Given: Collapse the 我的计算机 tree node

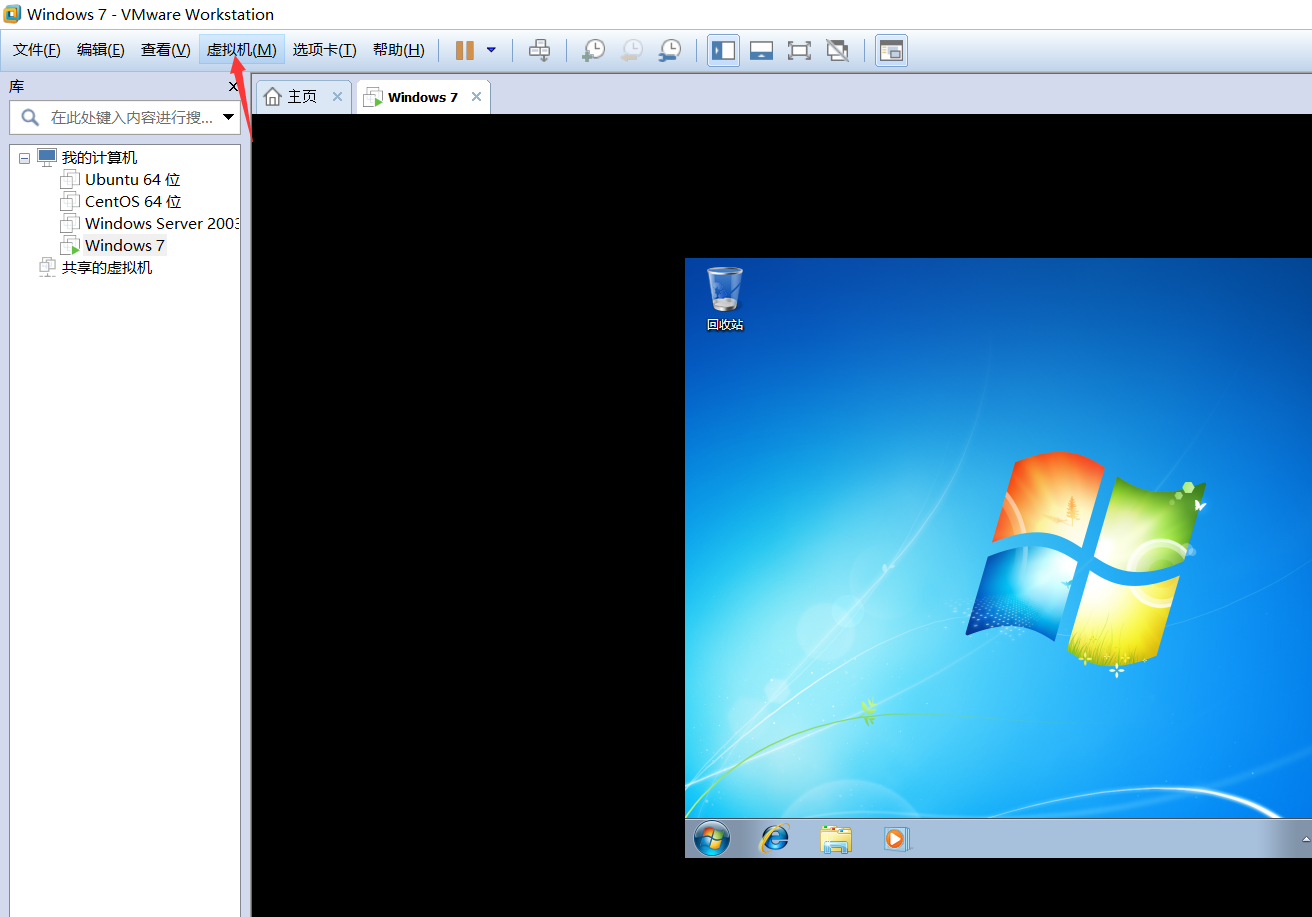Looking at the screenshot, I should point(25,158).
